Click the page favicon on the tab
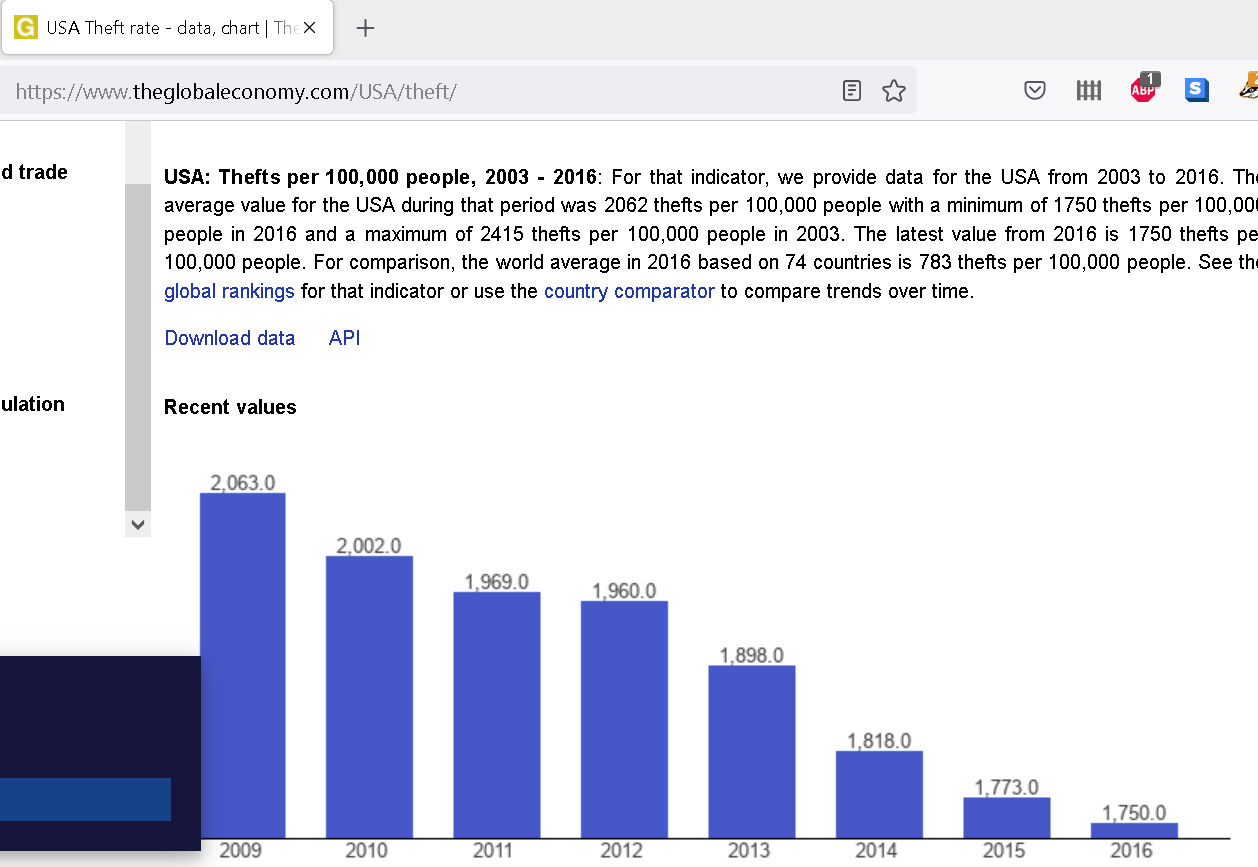 26,28
